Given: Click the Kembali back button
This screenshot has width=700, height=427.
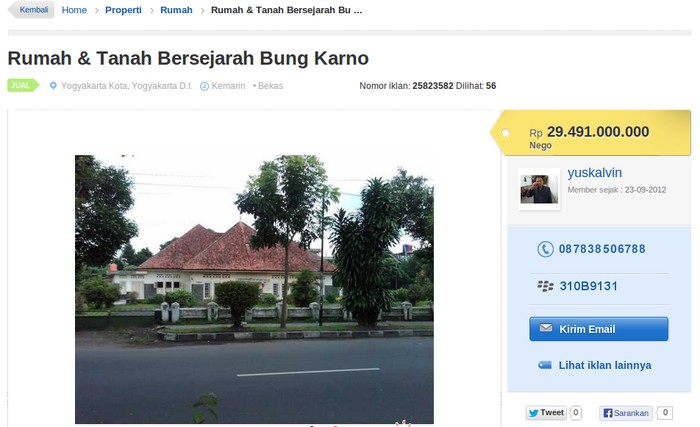Looking at the screenshot, I should pyautogui.click(x=31, y=10).
